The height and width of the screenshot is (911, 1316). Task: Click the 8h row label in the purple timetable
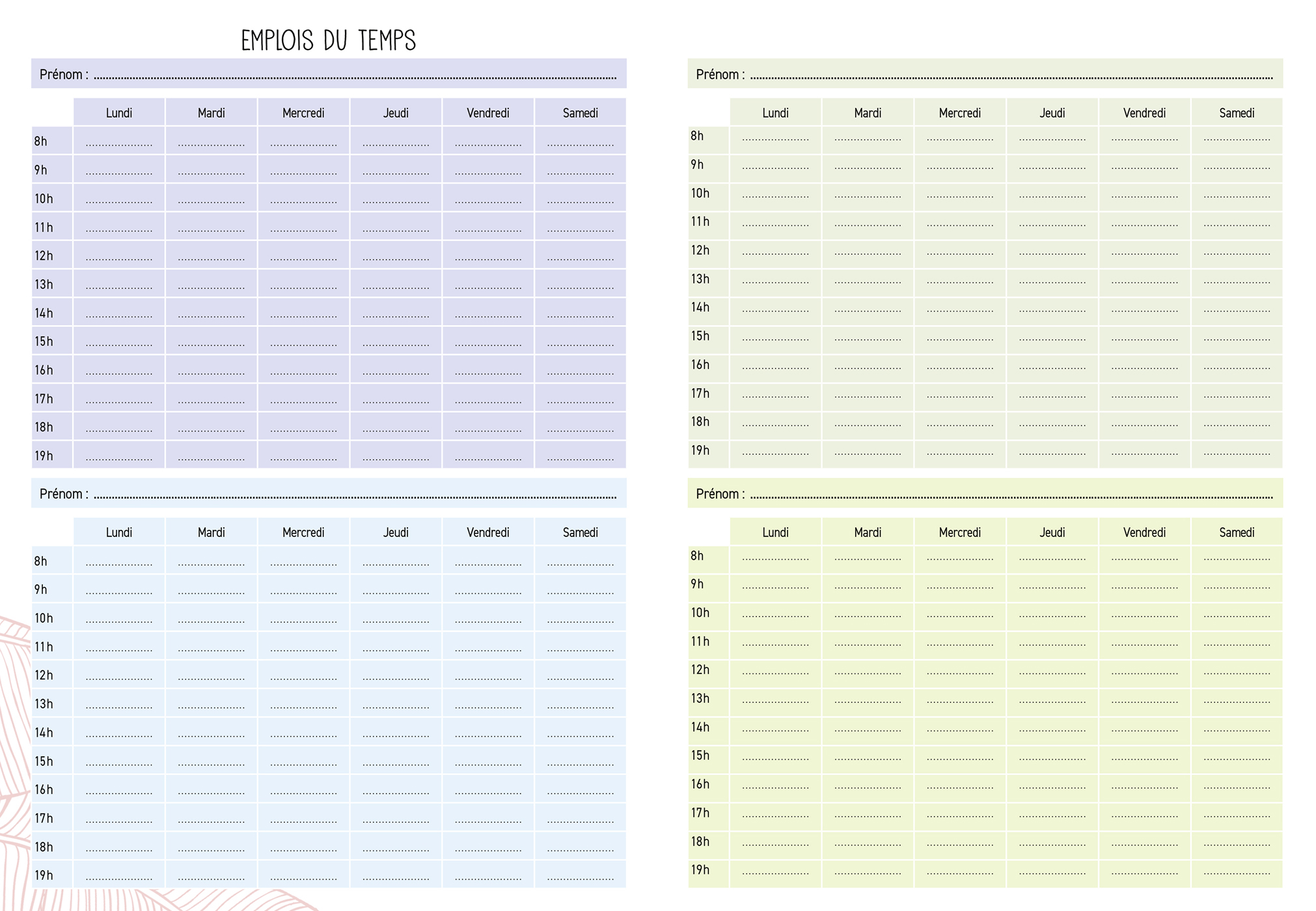(x=41, y=141)
